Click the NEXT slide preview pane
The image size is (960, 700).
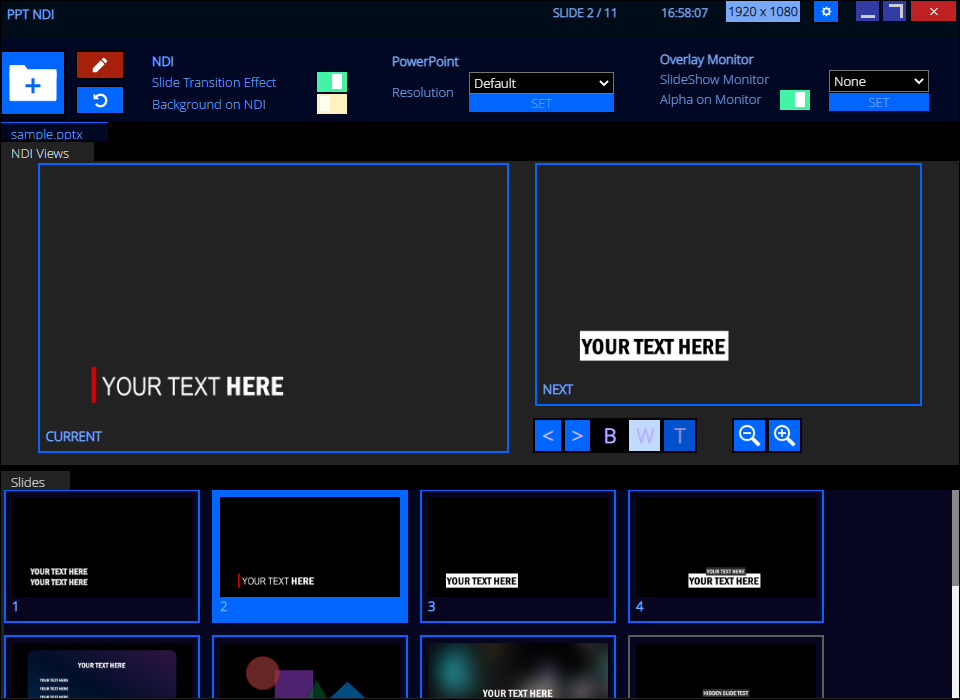click(728, 284)
